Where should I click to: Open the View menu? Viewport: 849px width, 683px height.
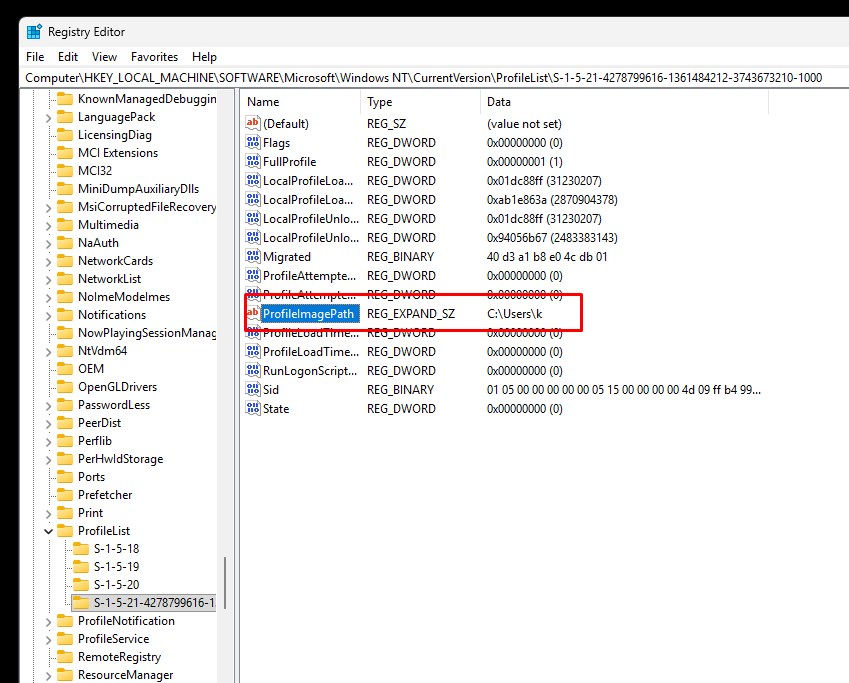(x=104, y=57)
